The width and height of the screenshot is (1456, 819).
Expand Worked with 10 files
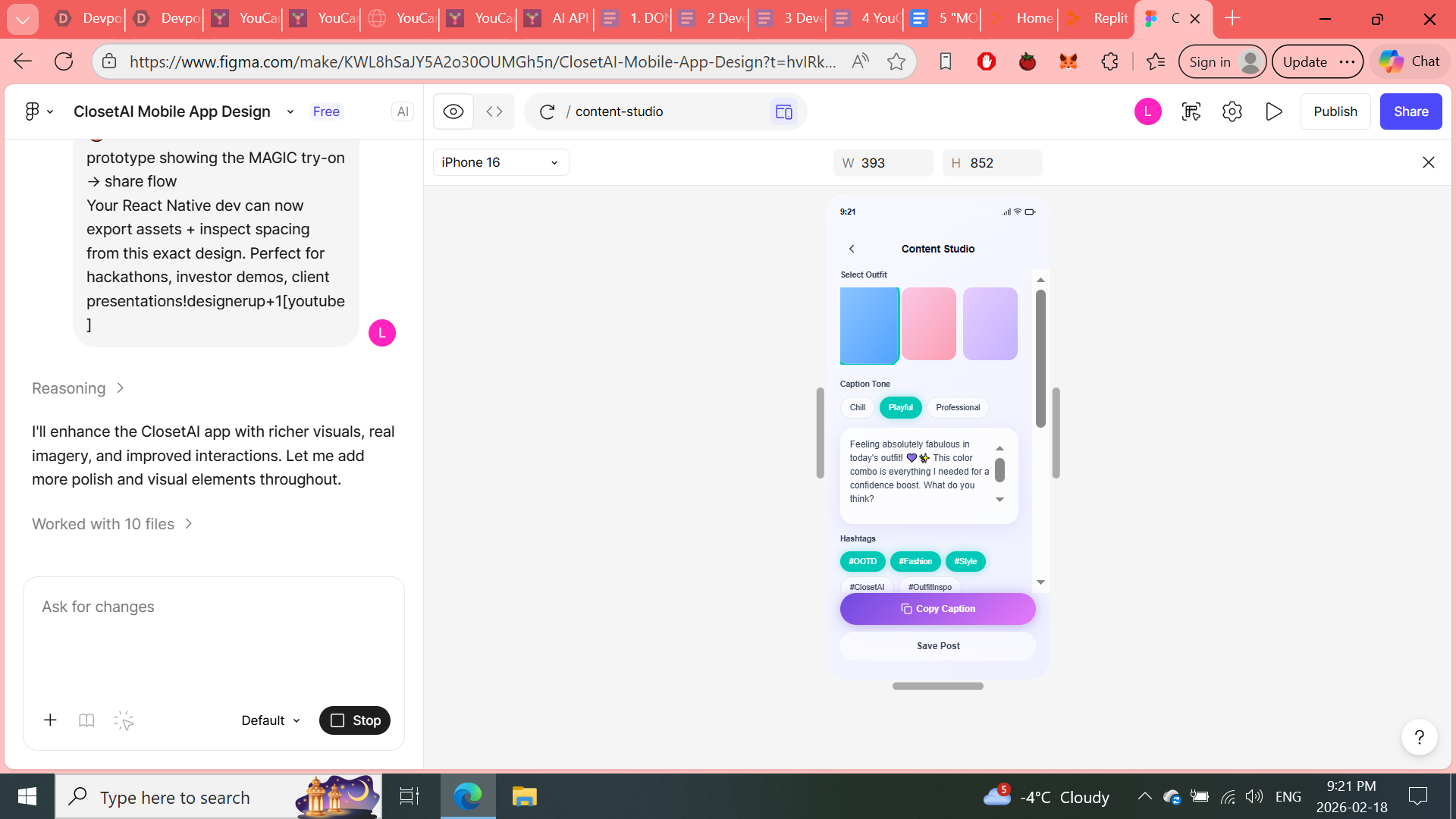click(112, 524)
